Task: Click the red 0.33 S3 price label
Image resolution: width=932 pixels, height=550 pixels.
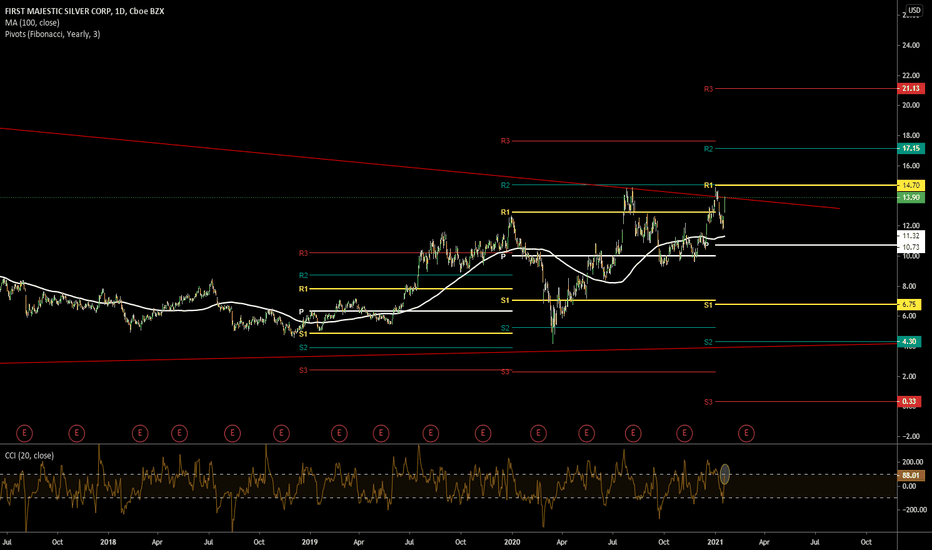Action: 909,402
